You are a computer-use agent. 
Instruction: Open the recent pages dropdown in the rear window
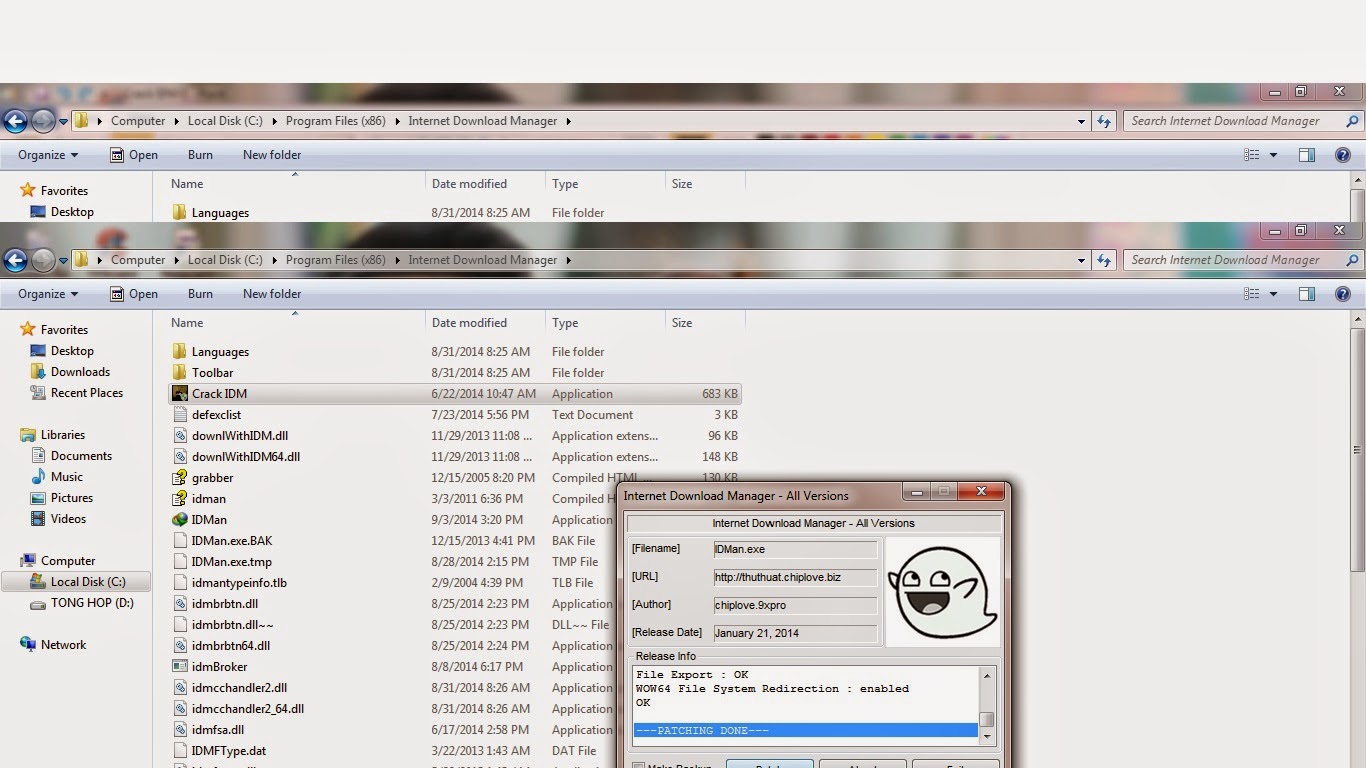coord(63,121)
